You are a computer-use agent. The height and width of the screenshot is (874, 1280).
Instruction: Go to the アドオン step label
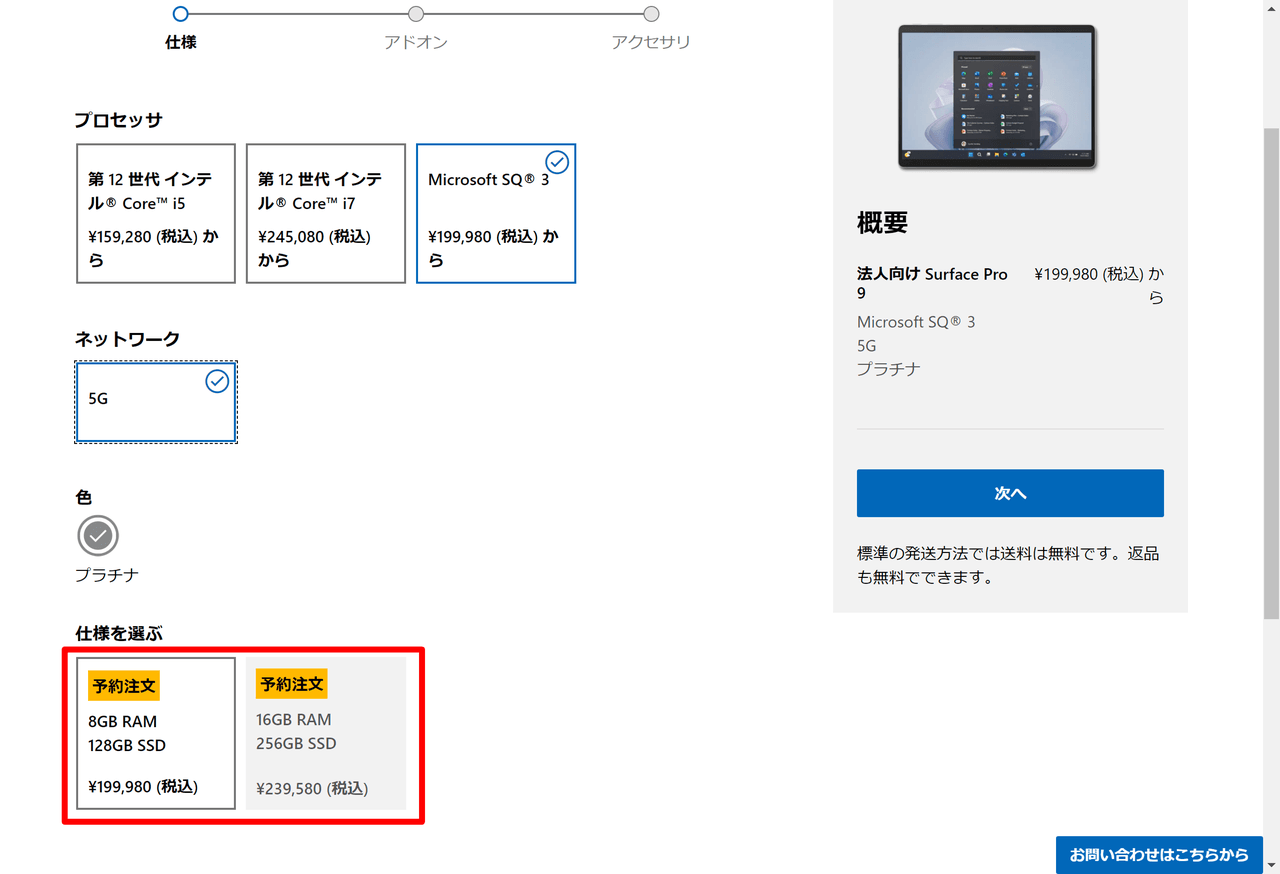pos(416,42)
